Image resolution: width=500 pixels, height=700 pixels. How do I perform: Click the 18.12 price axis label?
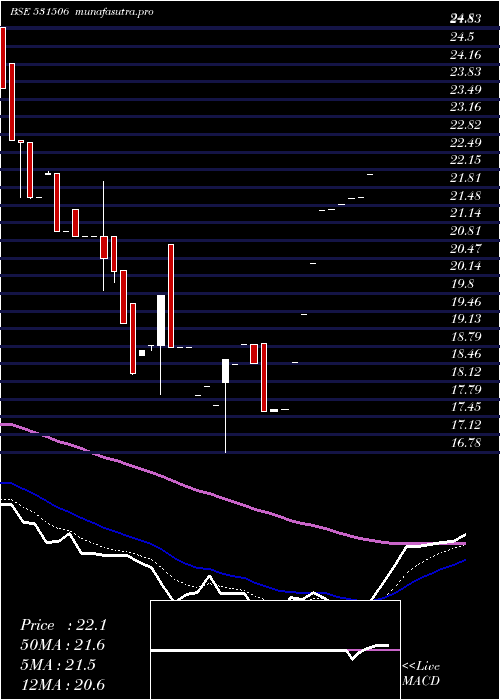[466, 372]
